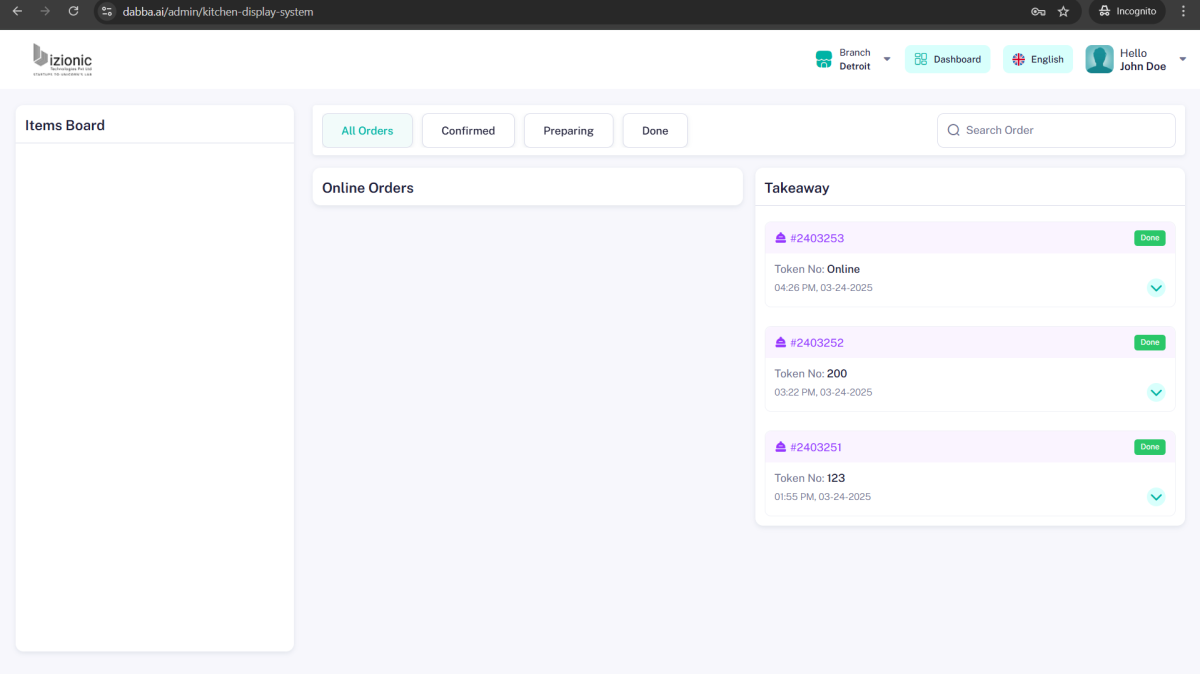Click the browser forward arrow
This screenshot has height=674, width=1200.
point(45,11)
